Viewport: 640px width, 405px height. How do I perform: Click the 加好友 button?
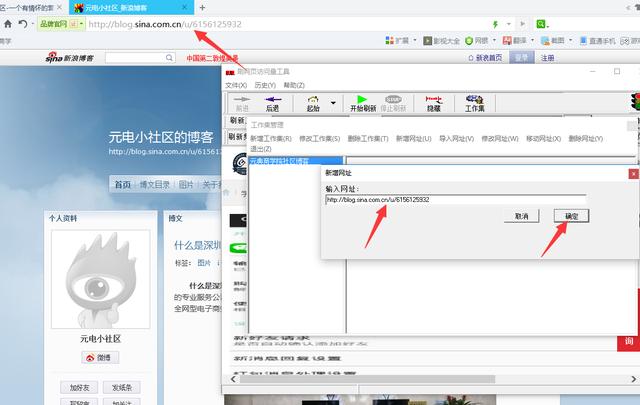click(x=79, y=387)
